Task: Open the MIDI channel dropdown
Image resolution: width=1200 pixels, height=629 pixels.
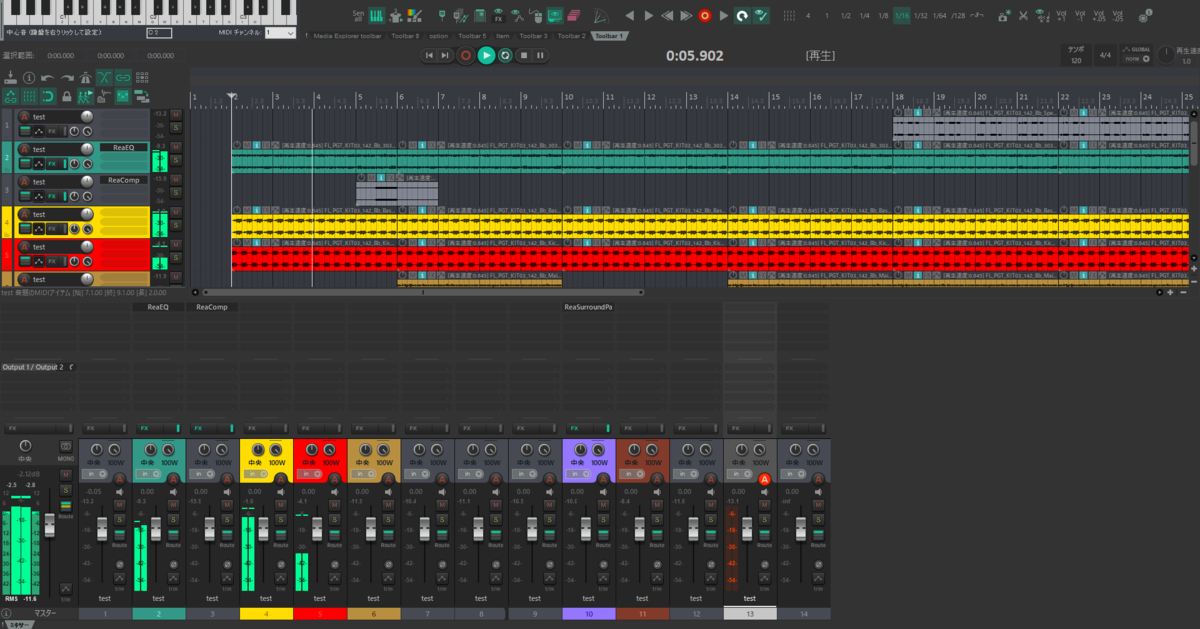Action: 280,33
